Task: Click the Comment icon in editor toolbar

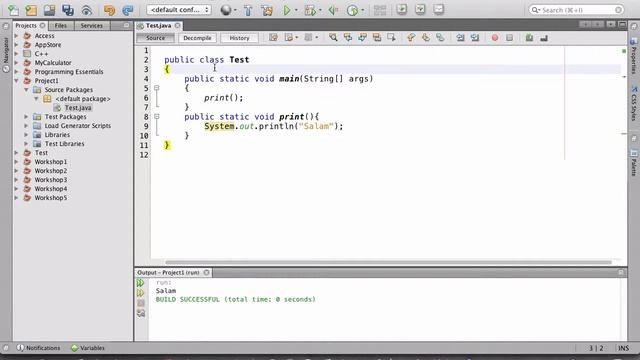Action: point(529,38)
